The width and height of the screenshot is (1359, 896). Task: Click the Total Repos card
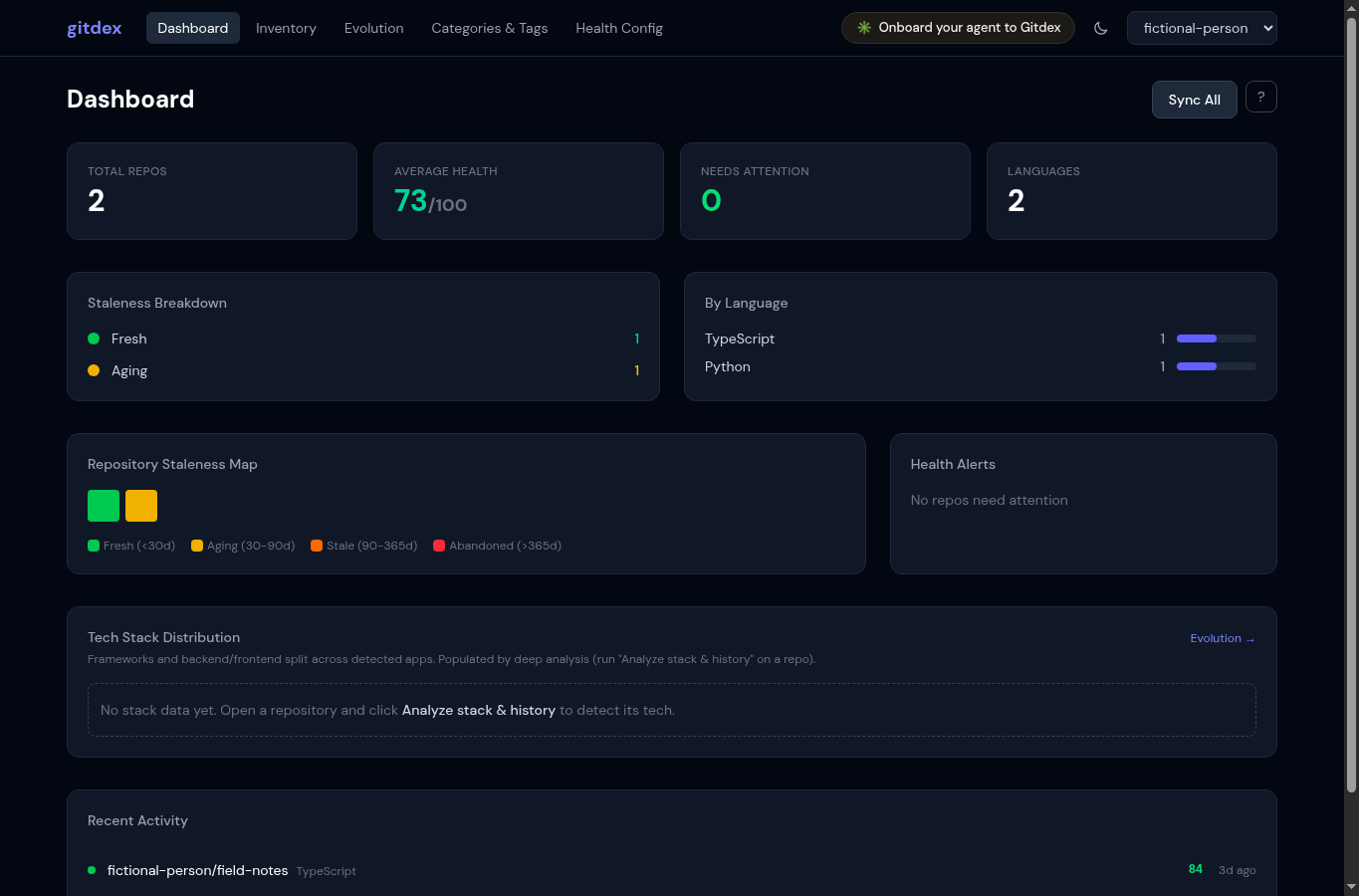(x=212, y=191)
